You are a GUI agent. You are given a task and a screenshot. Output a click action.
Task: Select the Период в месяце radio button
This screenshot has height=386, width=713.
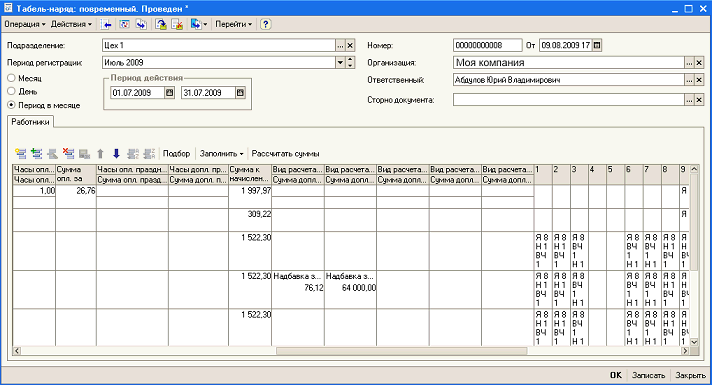click(11, 105)
